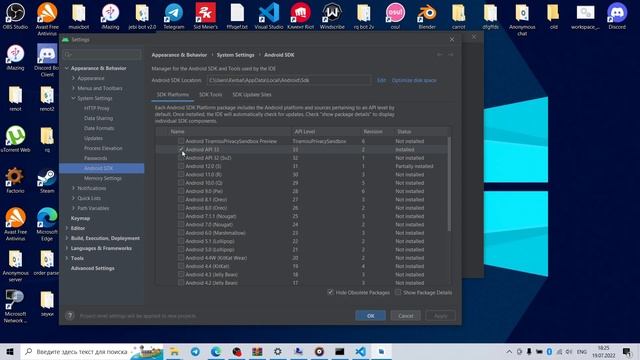
Task: Expand Build, Execution, Deployment section
Action: (x=67, y=238)
